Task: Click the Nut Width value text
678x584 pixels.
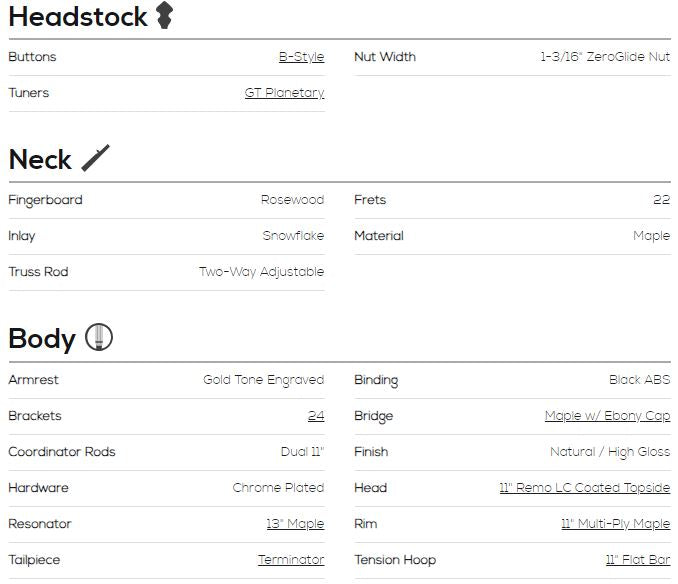Action: (605, 57)
